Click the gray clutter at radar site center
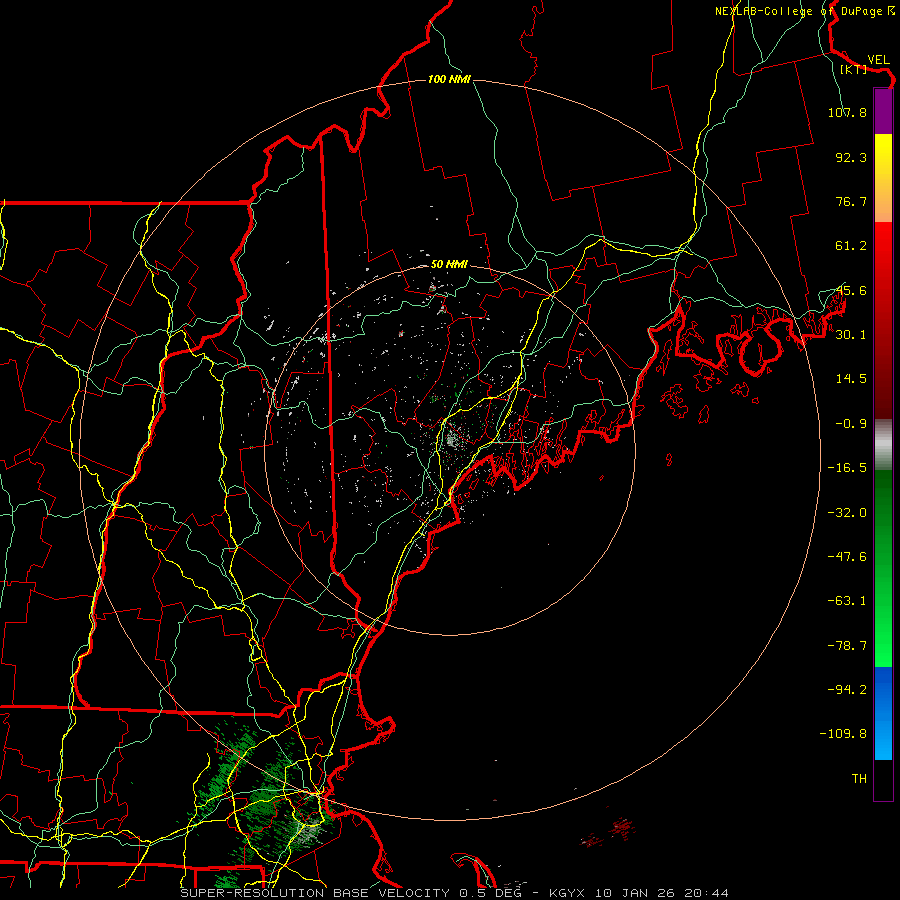900x900 pixels. click(x=453, y=440)
